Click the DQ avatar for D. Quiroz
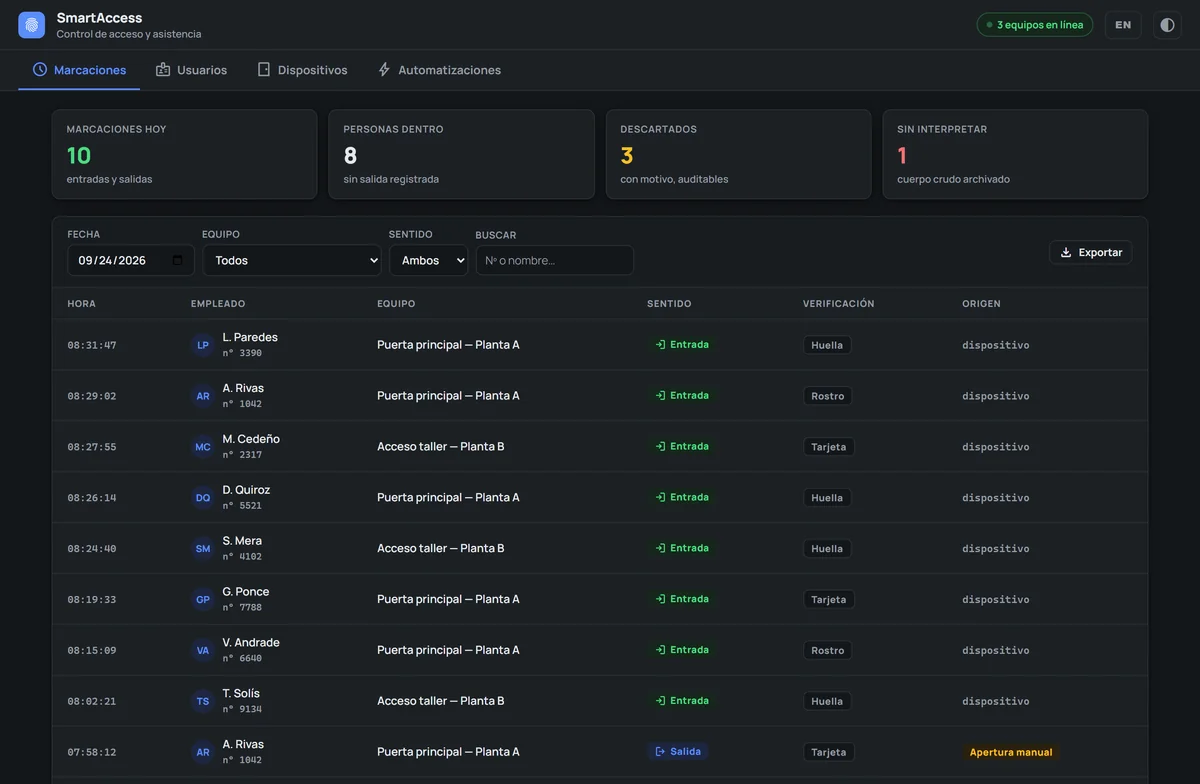 click(203, 498)
